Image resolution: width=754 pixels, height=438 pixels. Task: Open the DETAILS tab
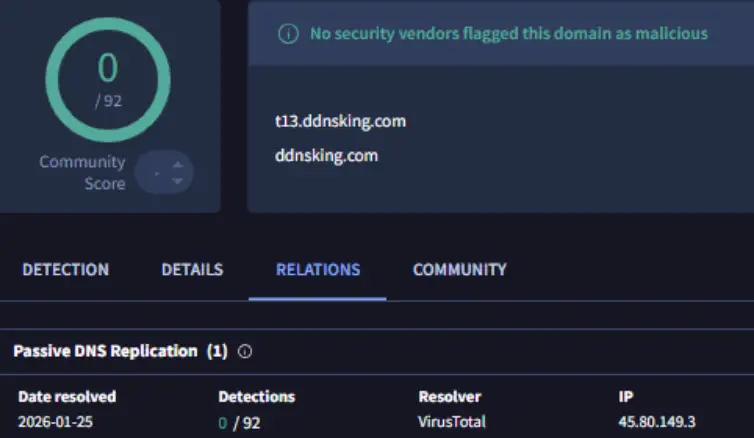[192, 270]
